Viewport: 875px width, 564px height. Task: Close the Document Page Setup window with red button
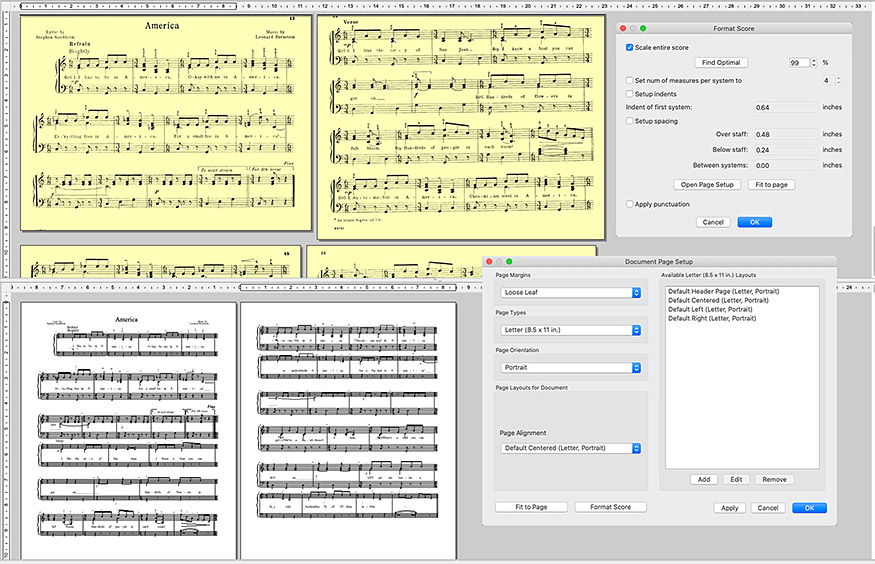489,261
